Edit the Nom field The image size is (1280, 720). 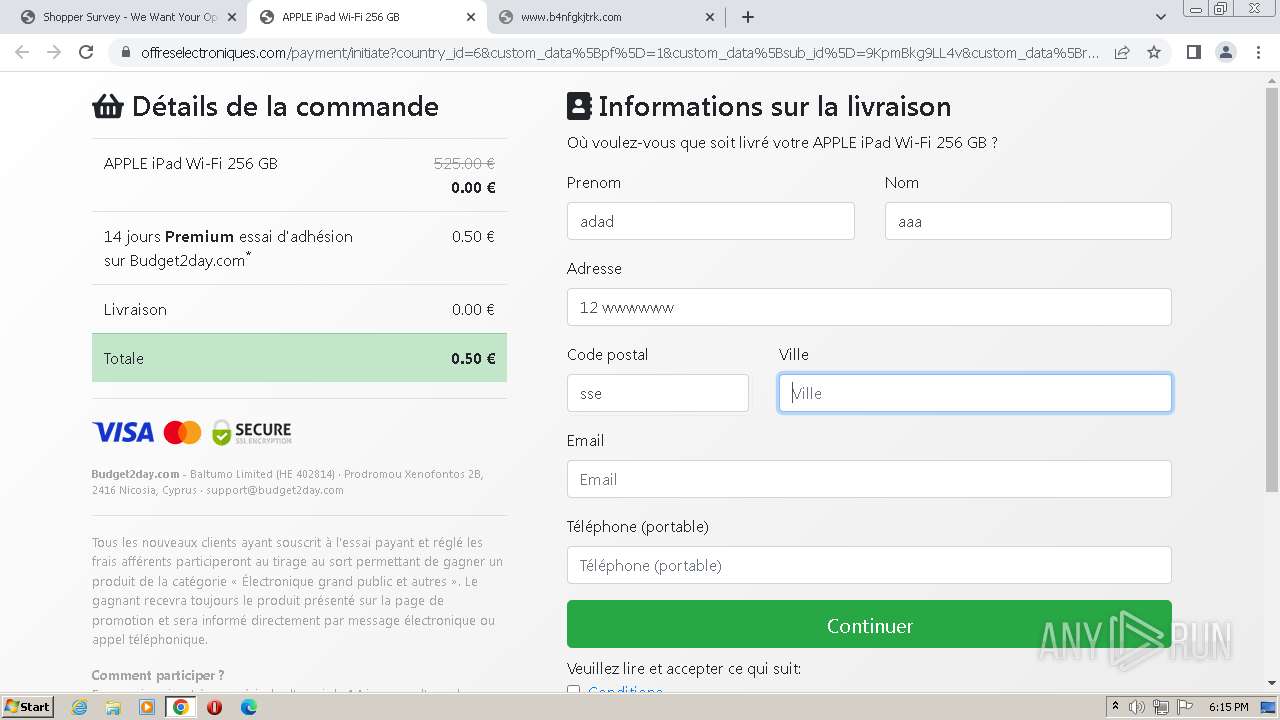point(1028,221)
